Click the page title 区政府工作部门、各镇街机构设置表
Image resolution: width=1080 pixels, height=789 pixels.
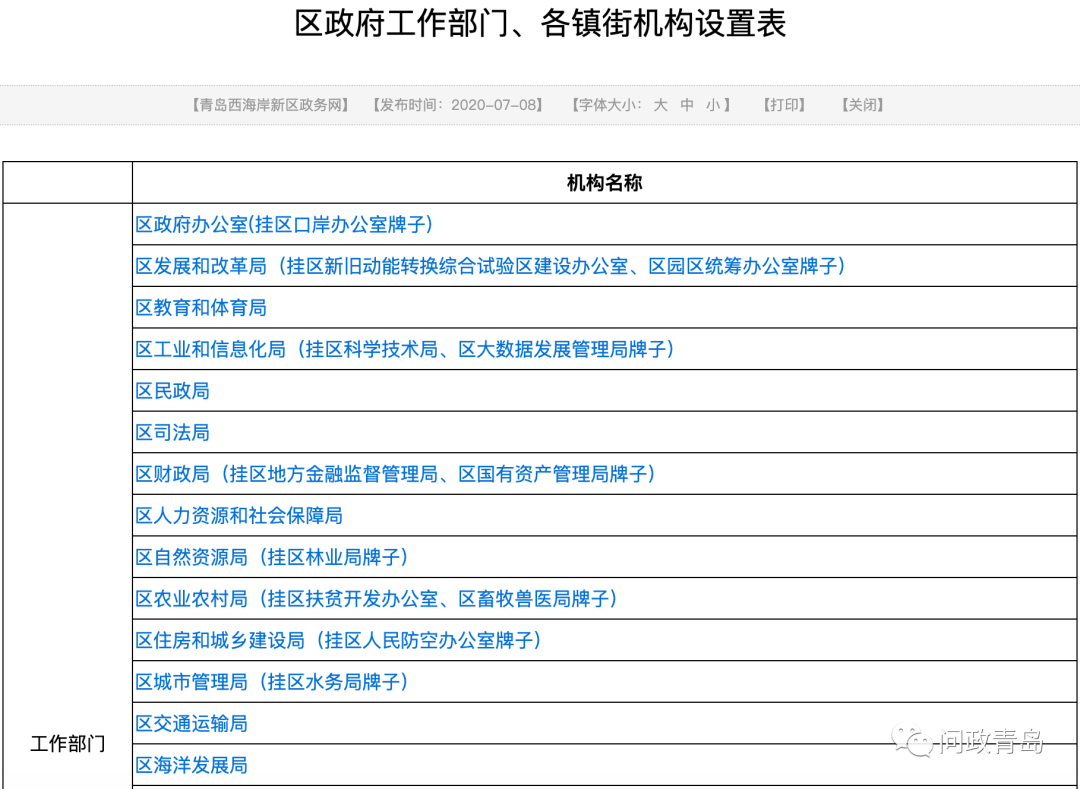point(540,23)
